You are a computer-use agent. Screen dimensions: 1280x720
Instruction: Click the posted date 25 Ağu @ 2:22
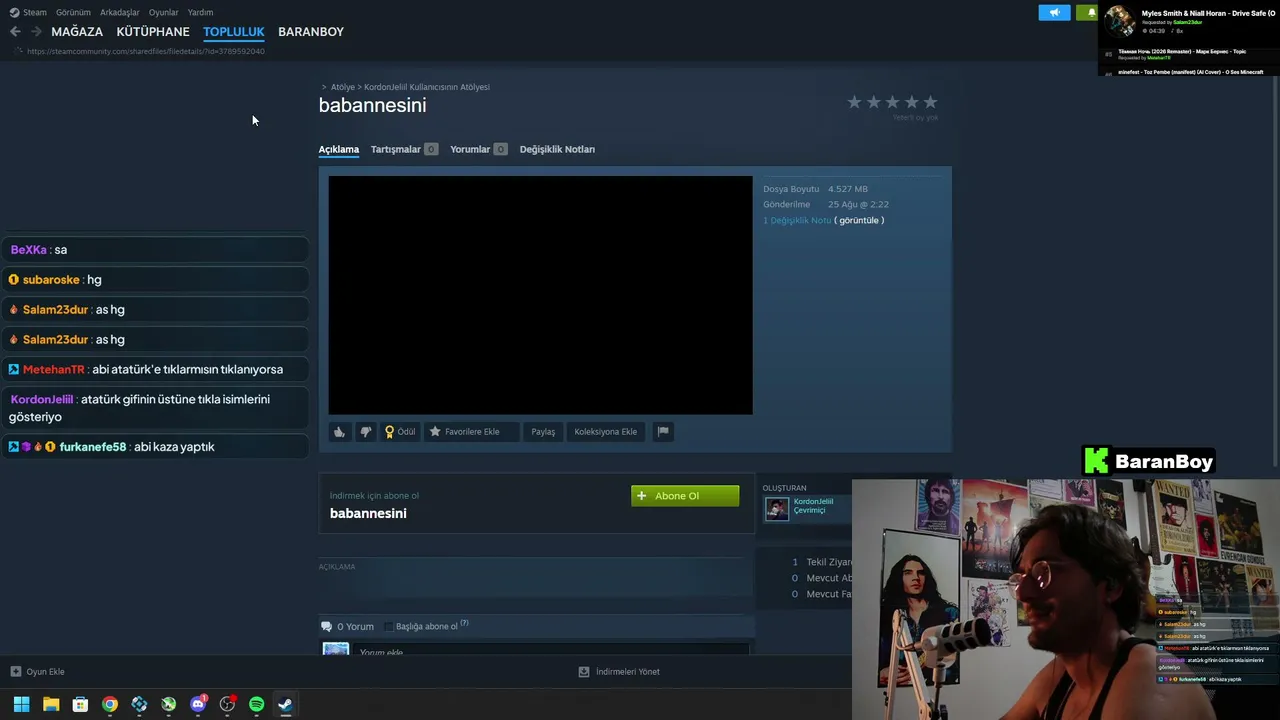(858, 205)
